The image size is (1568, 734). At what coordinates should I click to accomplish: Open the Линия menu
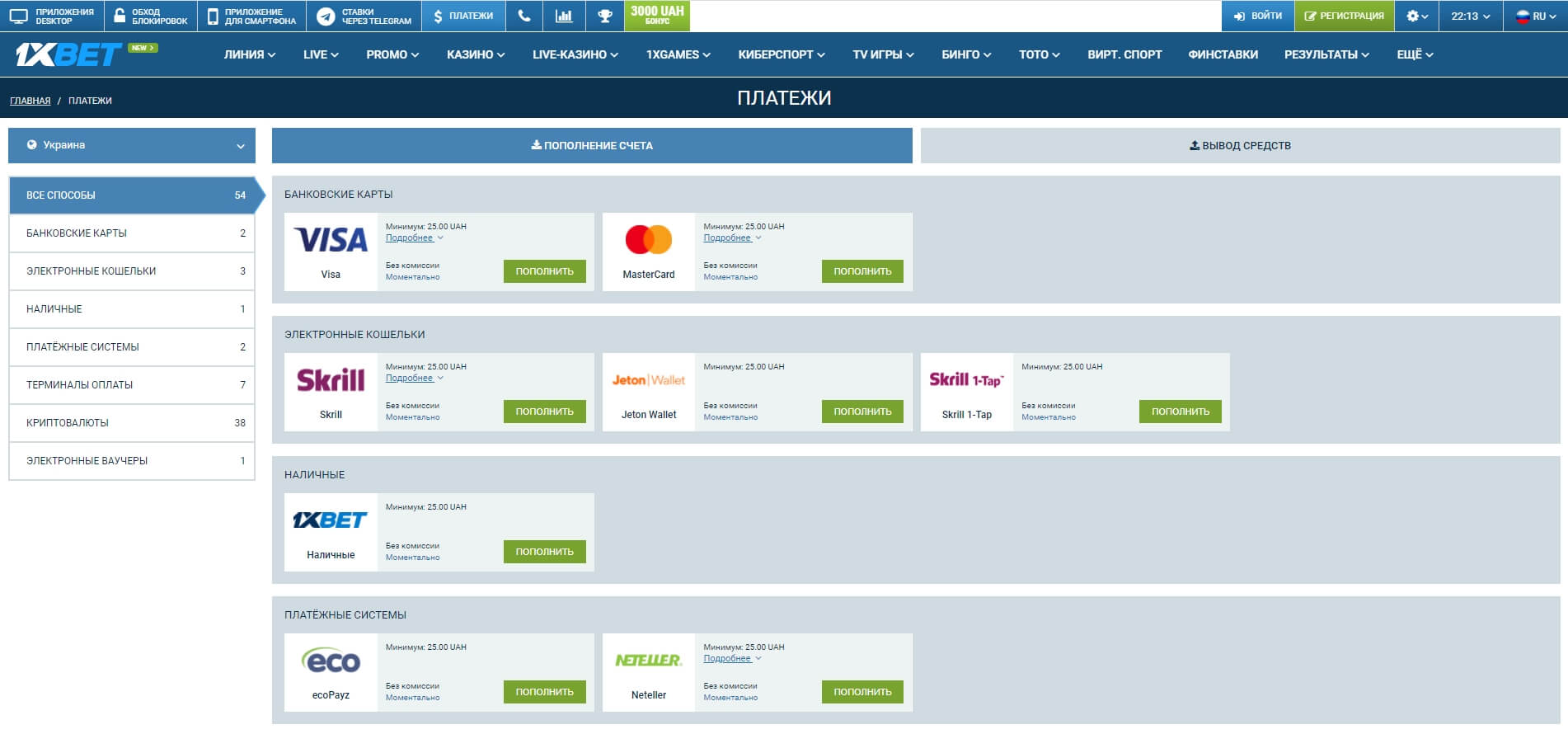[x=250, y=54]
